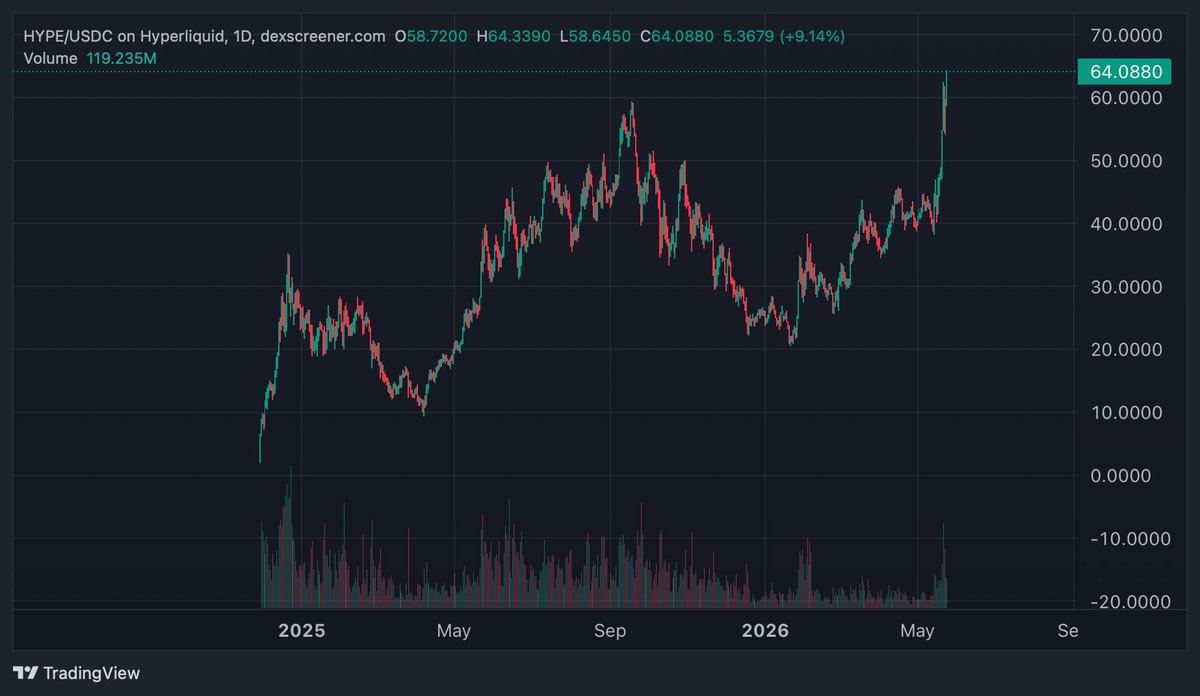This screenshot has width=1200, height=696.
Task: Click the 70.0000 price axis label
Action: coord(1125,35)
